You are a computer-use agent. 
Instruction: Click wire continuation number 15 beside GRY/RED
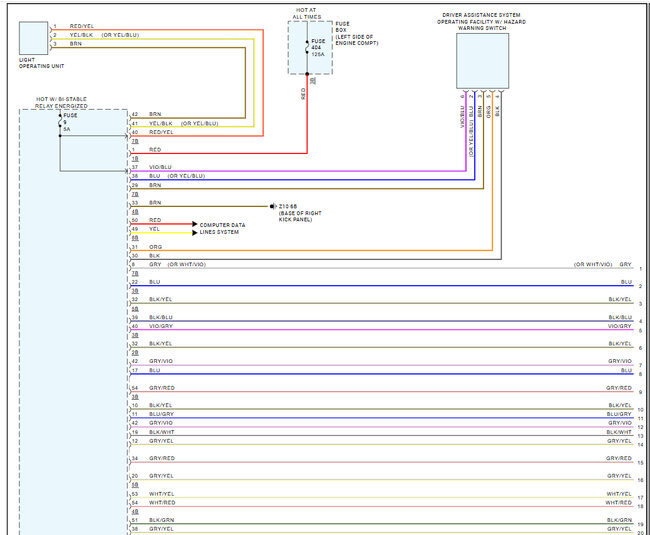640,462
